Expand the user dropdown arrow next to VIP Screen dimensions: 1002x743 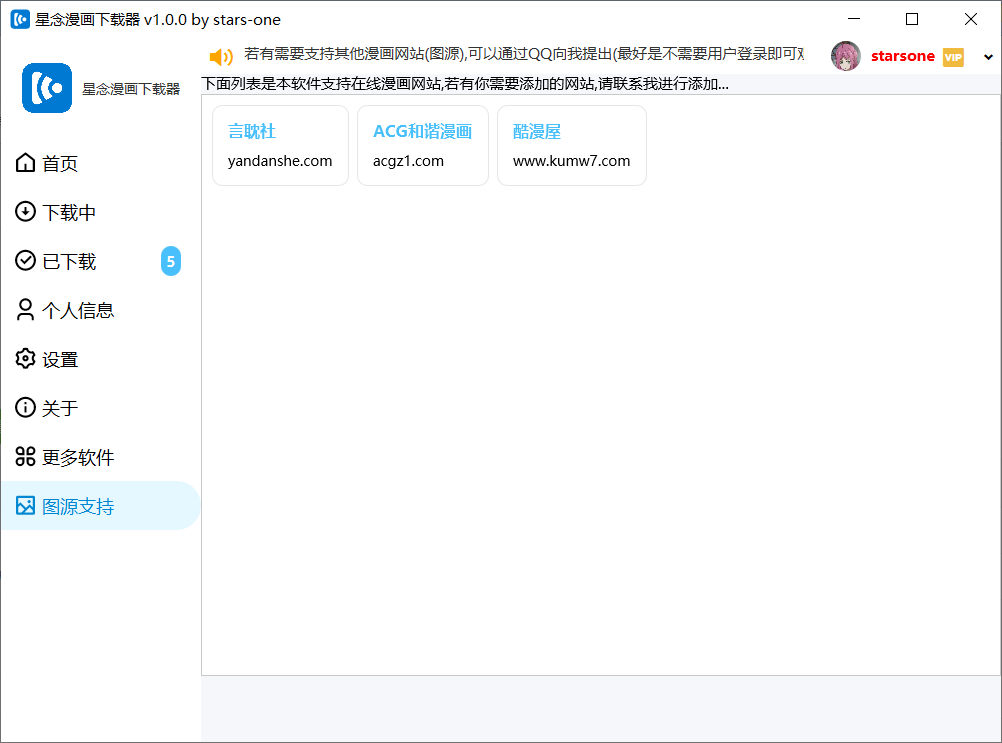point(989,57)
